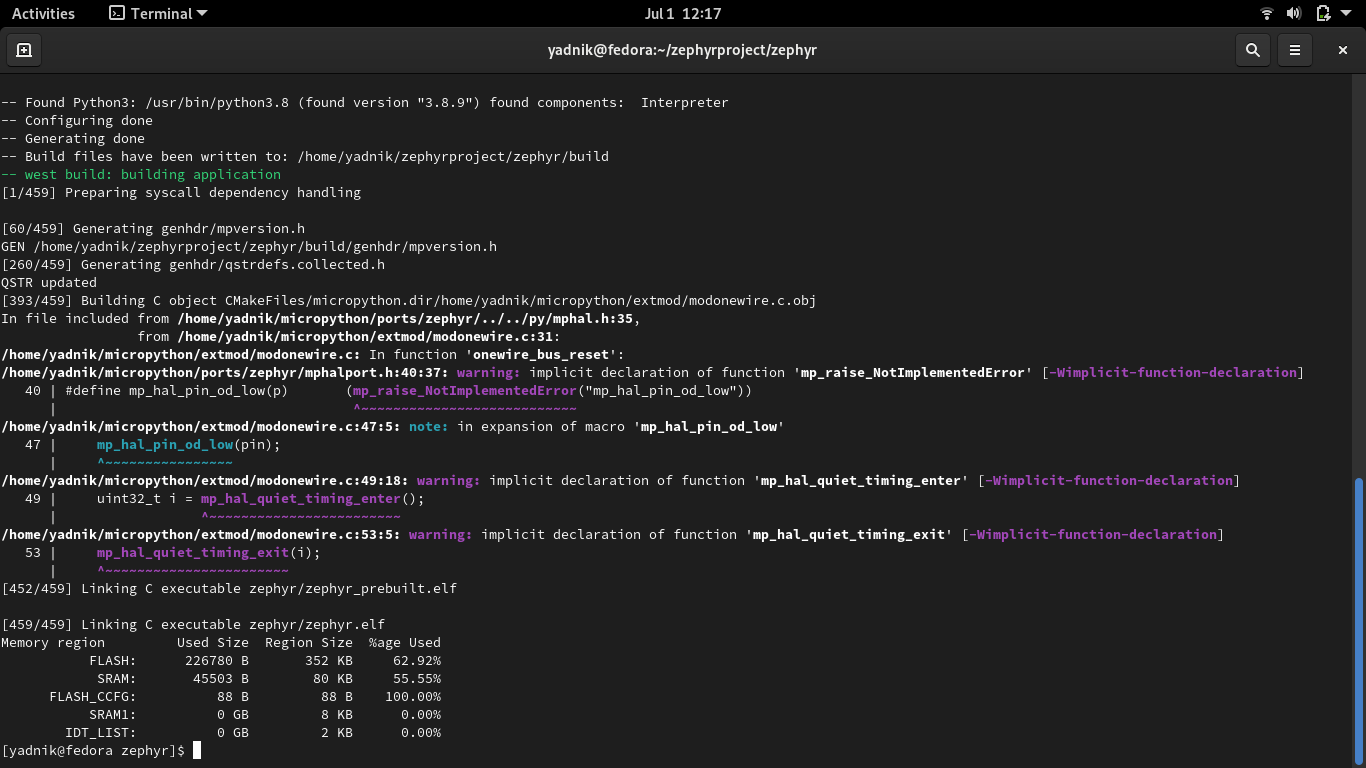
Task: Click the 'Used Size' column header
Action: pyautogui.click(x=213, y=642)
